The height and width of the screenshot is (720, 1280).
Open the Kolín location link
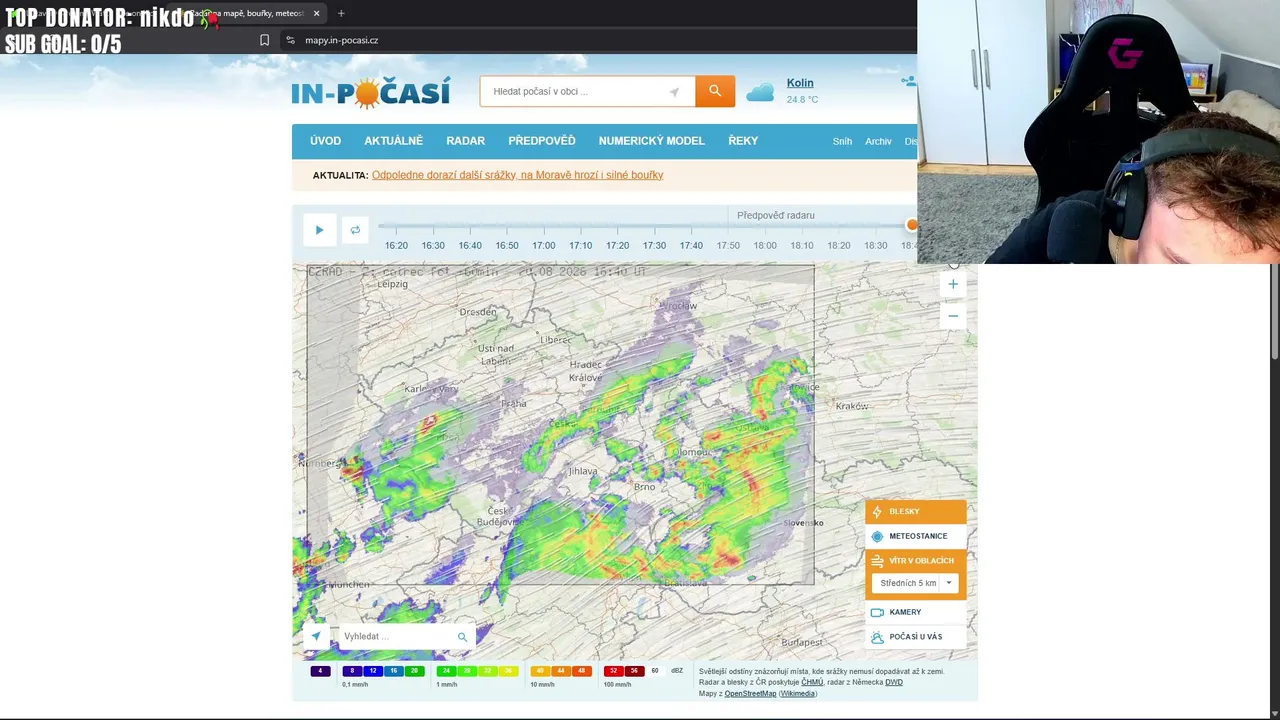pos(800,83)
